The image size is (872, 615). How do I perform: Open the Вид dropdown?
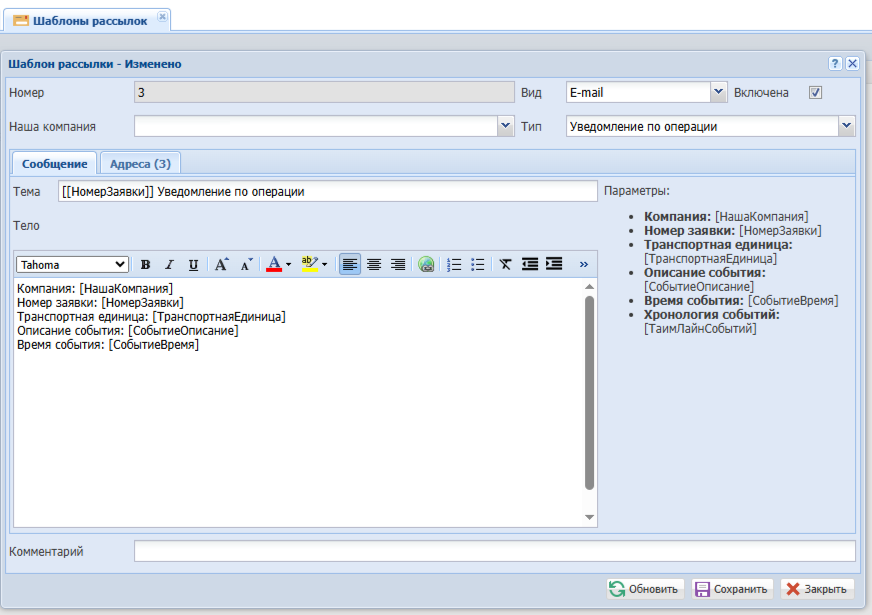[x=718, y=93]
